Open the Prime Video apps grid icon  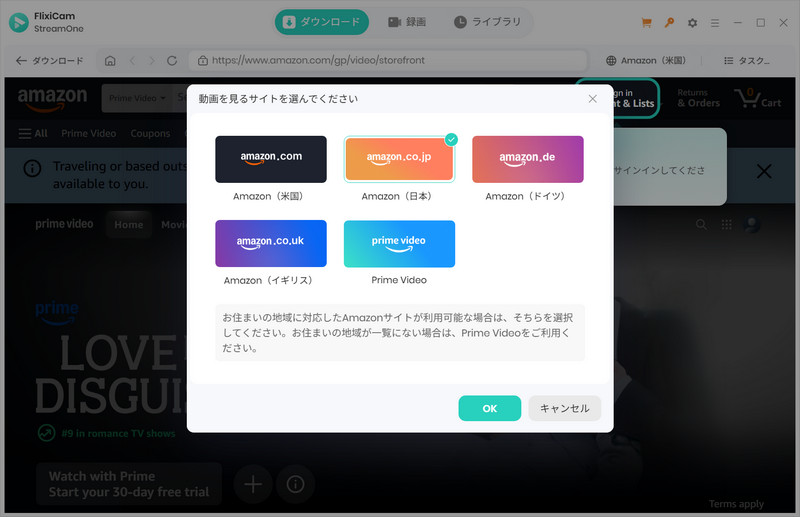727,225
